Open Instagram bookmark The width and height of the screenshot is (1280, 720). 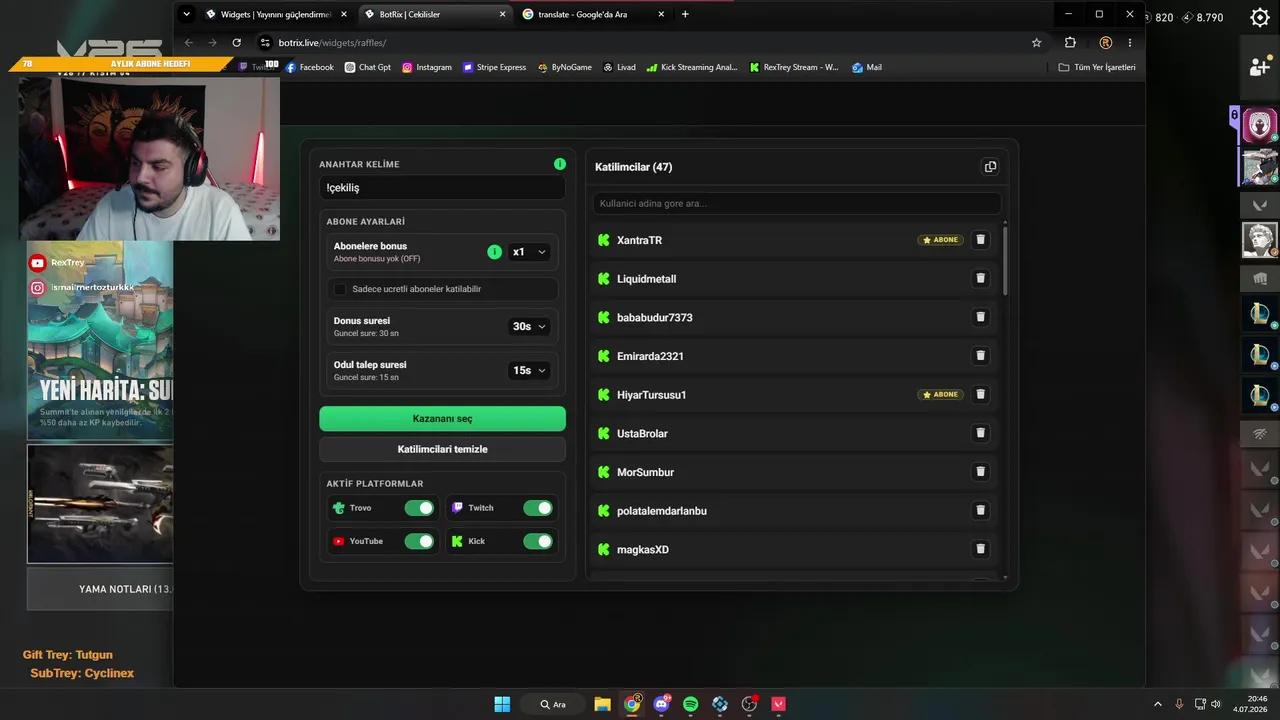(x=427, y=67)
